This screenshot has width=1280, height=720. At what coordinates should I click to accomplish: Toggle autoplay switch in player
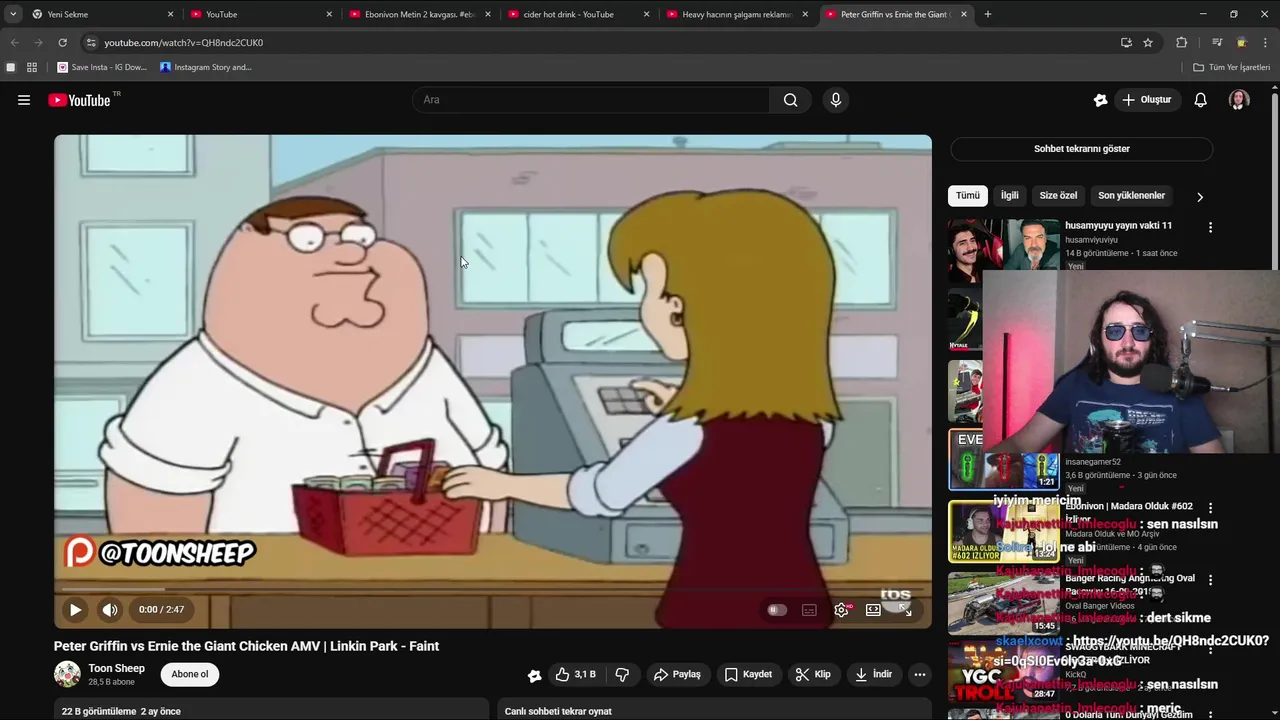pos(777,610)
